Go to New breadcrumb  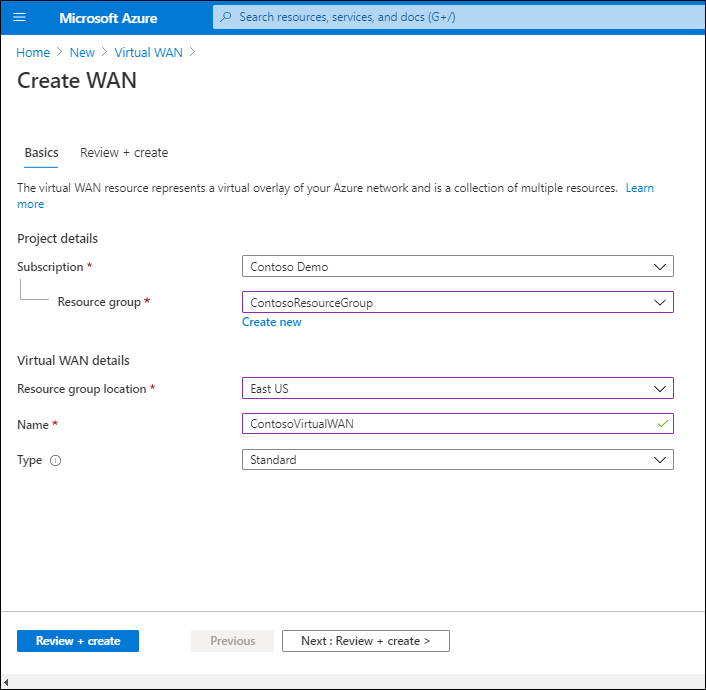(82, 53)
